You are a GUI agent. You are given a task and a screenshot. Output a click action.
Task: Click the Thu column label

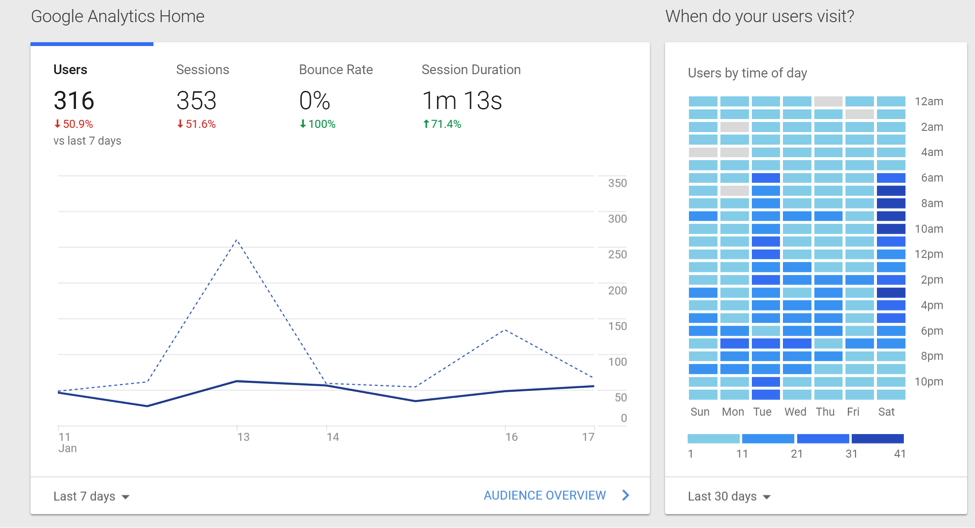[825, 412]
